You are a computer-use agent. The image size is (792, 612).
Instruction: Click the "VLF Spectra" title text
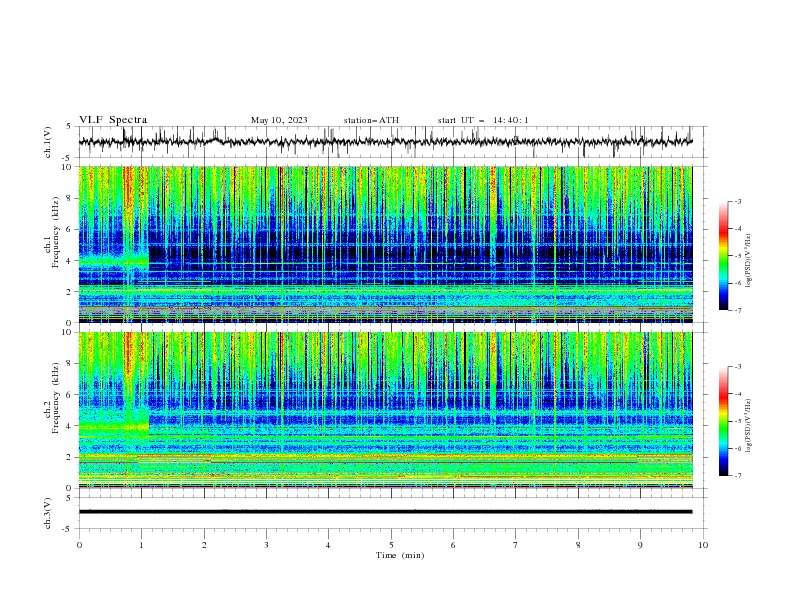pos(113,120)
